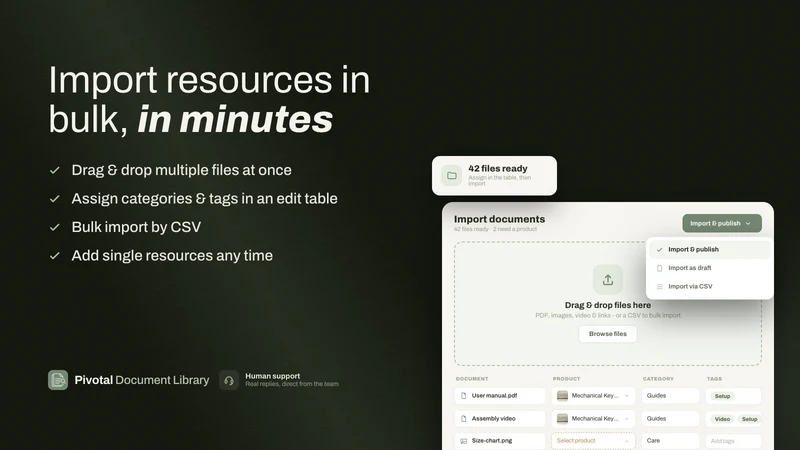
Task: Click the 42 files ready · 2 need a product subtitle
Action: point(495,229)
